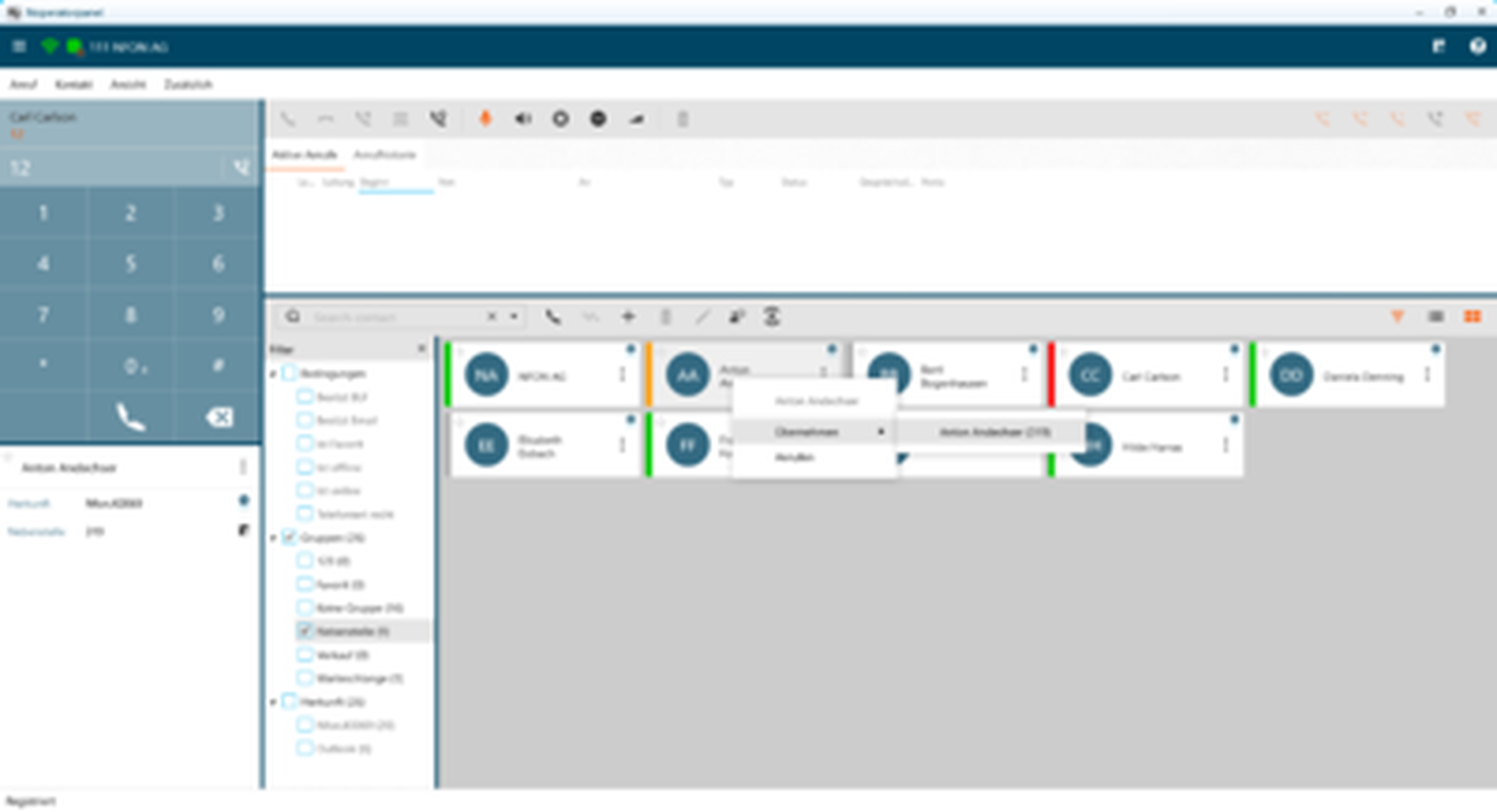Click the backspace delete icon on dialpad
This screenshot has width=1497, height=812.
219,417
